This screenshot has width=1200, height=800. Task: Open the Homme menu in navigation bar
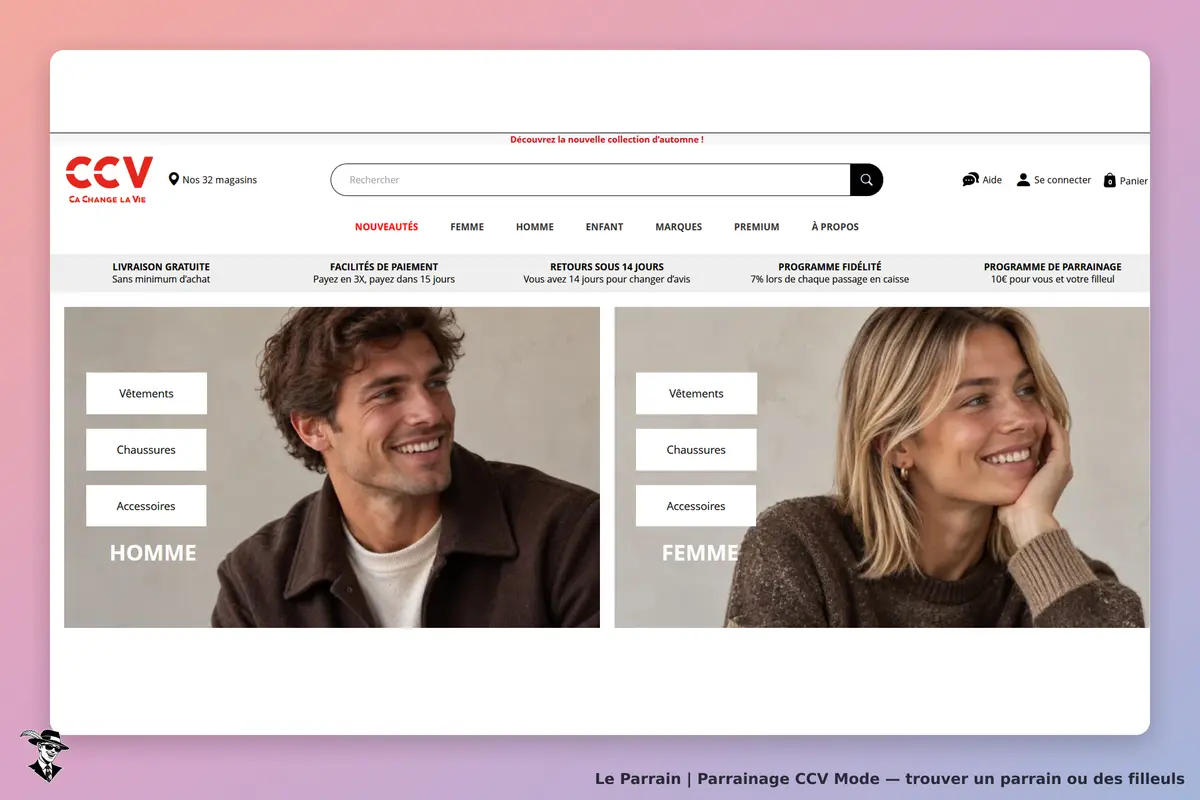(535, 227)
